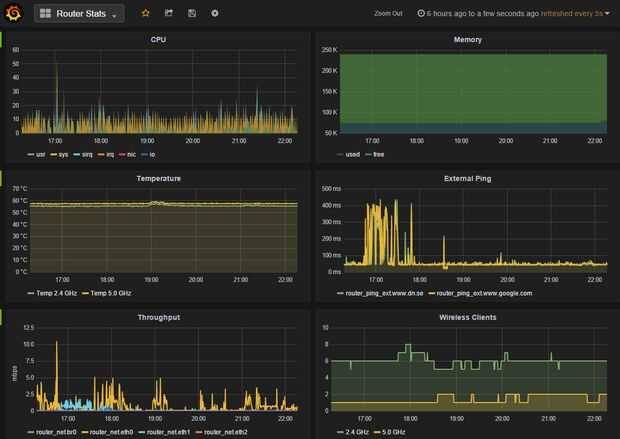This screenshot has height=439, width=620.
Task: Open the External Ping panel title menu
Action: (x=467, y=178)
